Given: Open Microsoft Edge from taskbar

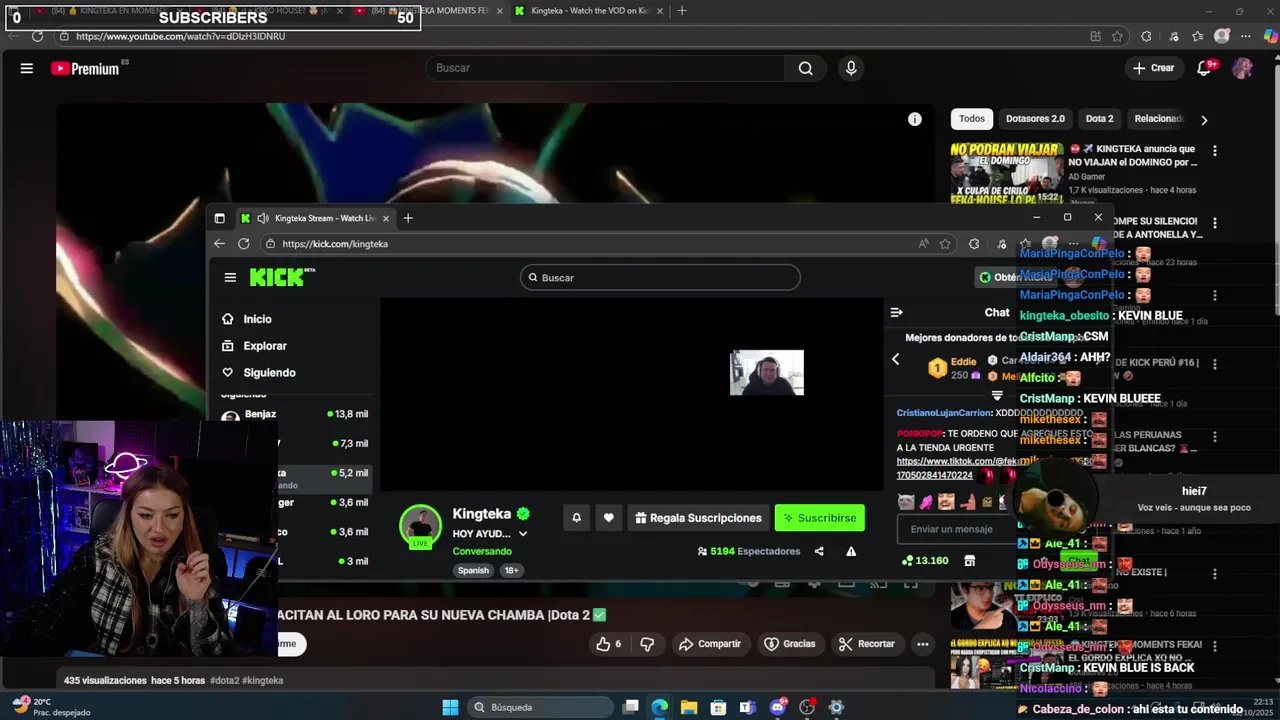Looking at the screenshot, I should coord(660,707).
